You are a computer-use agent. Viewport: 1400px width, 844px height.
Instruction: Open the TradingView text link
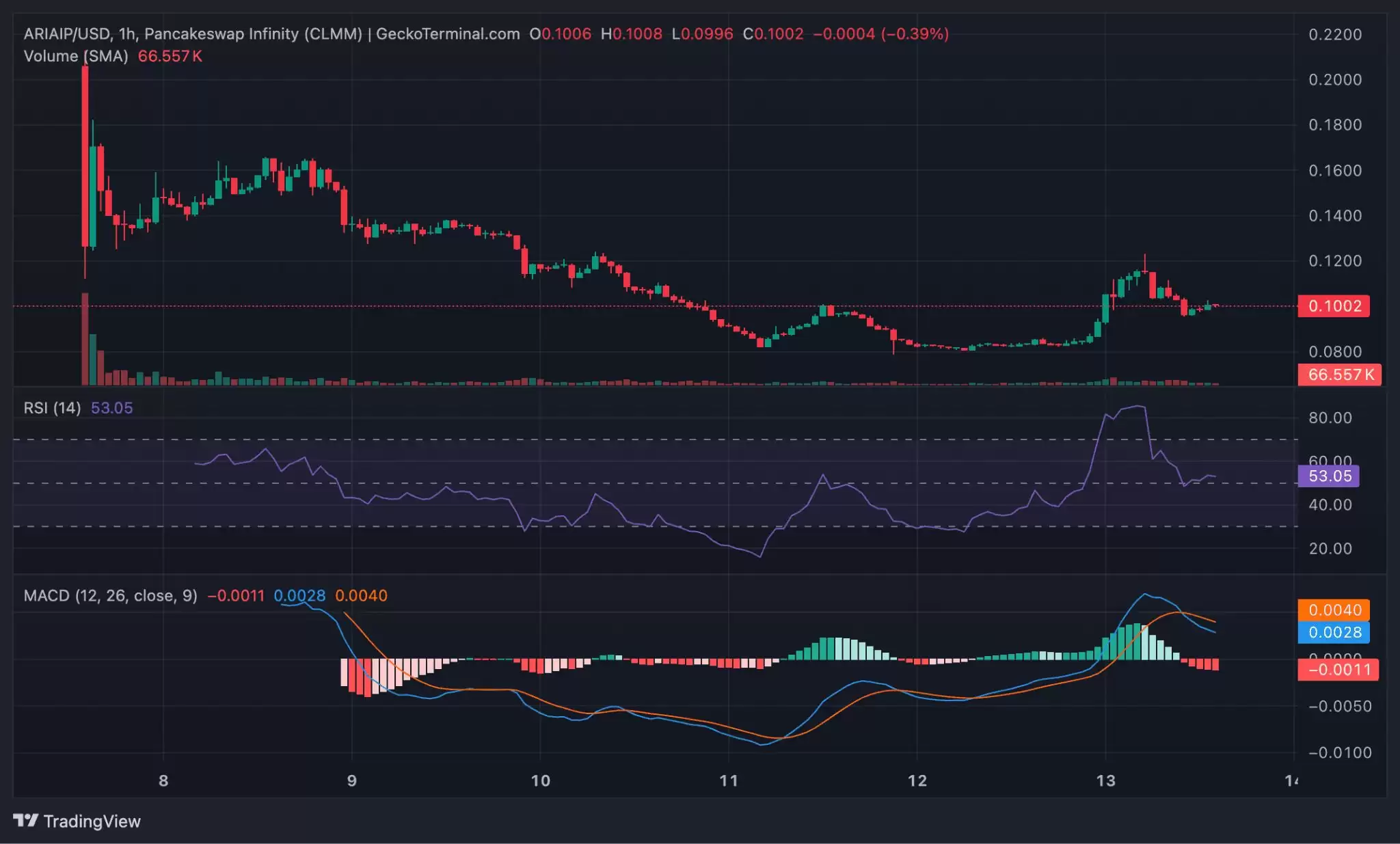(x=92, y=821)
